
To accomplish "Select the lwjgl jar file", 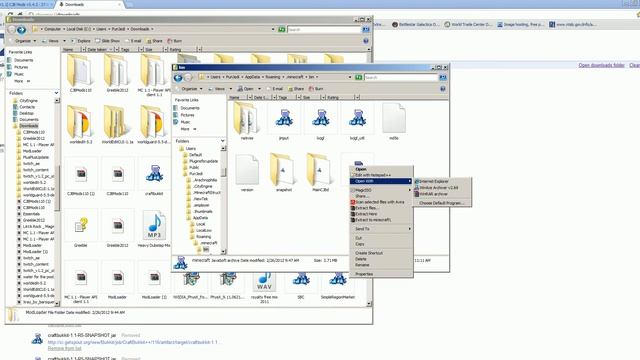I will point(320,121).
